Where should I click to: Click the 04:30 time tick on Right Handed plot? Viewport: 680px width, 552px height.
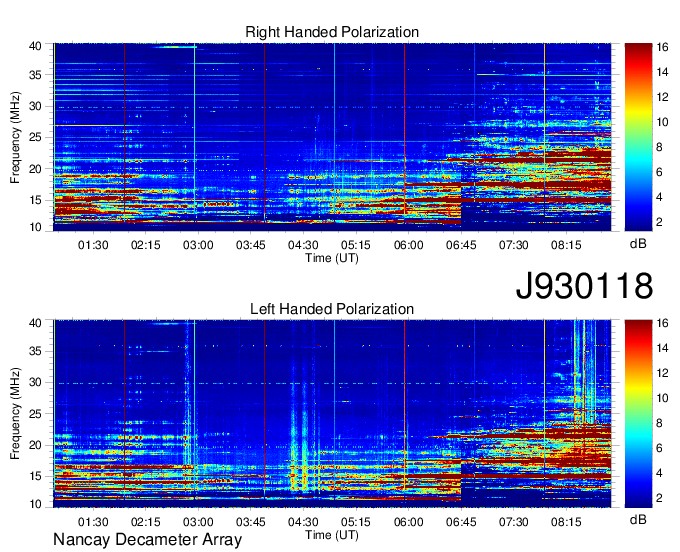click(303, 245)
